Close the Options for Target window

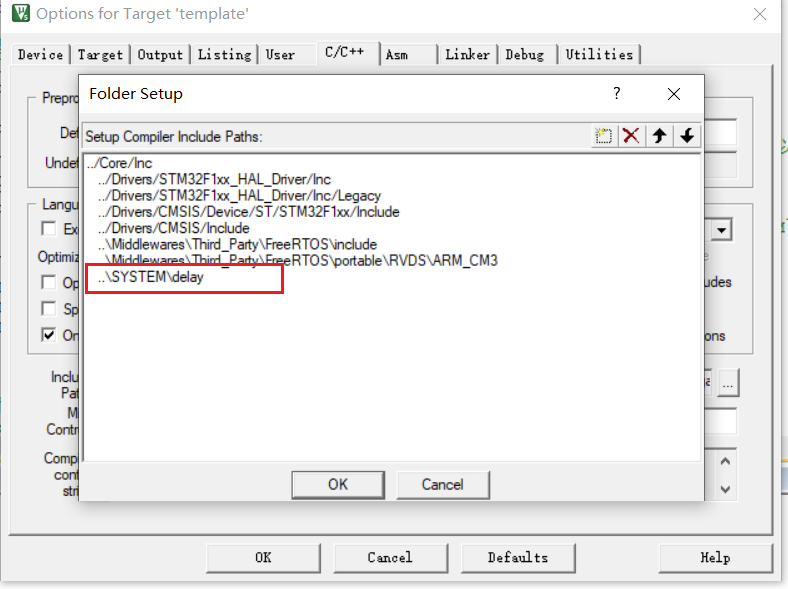760,14
